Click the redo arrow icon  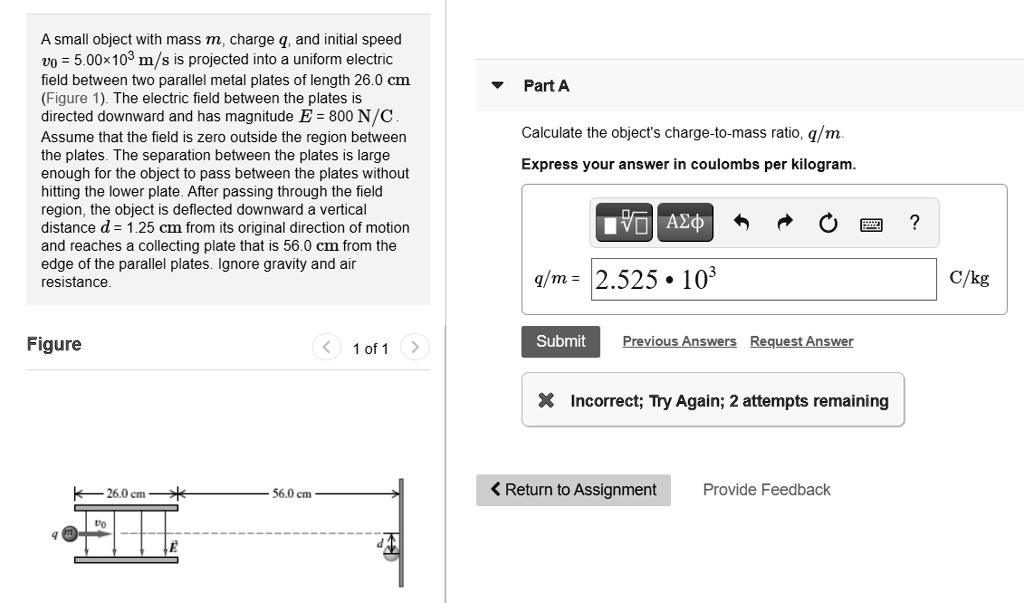[x=784, y=223]
